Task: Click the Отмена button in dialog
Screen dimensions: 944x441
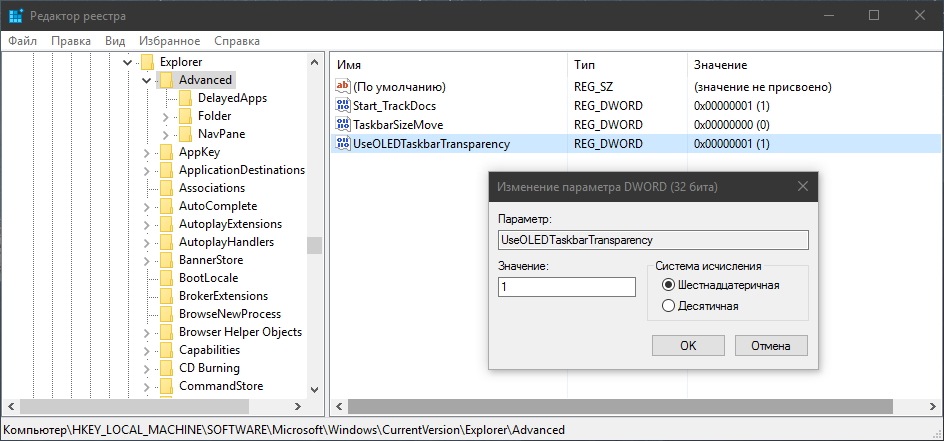Action: click(771, 345)
